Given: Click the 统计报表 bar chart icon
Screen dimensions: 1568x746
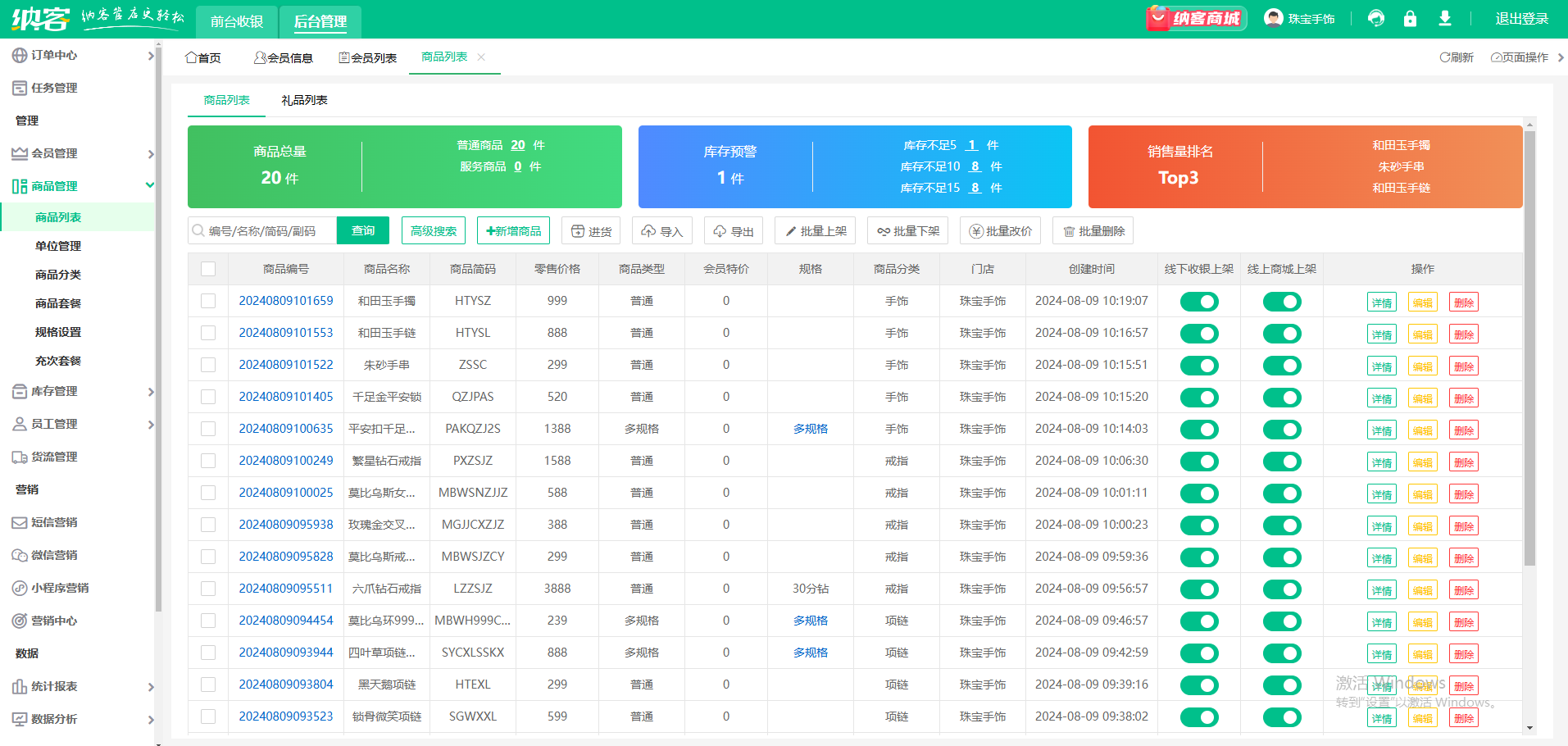Looking at the screenshot, I should click(20, 686).
